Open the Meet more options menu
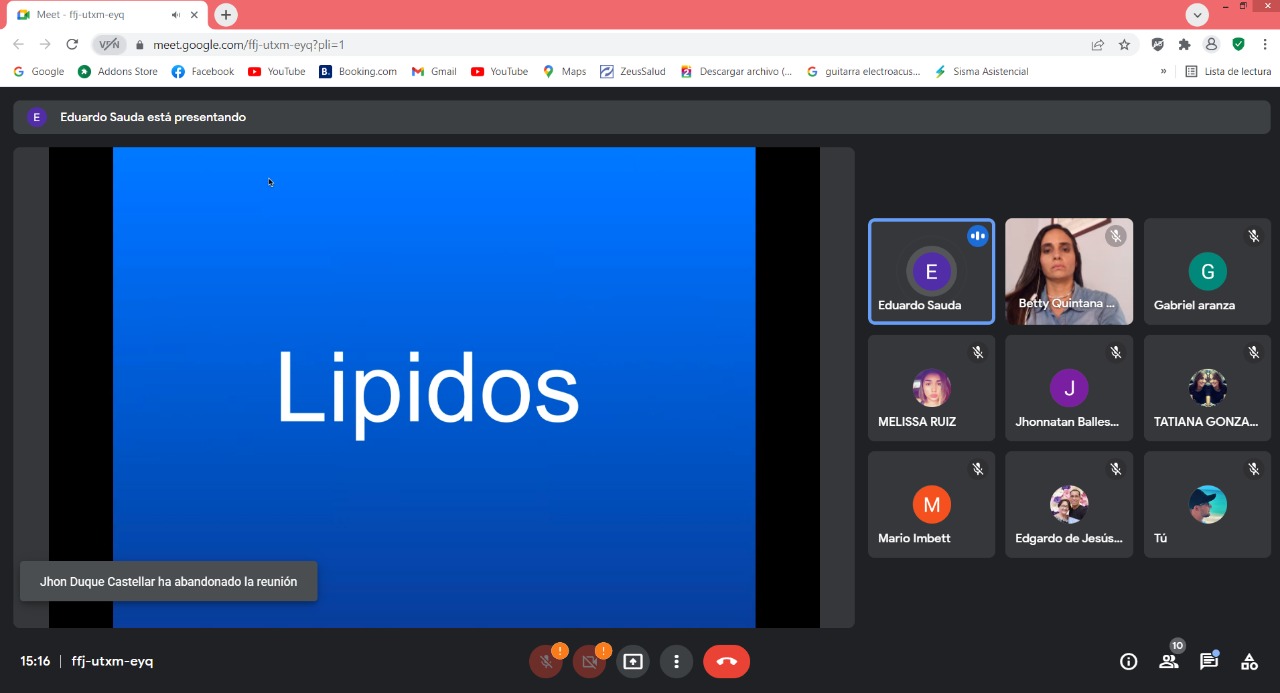Screen dimensions: 1280x693 tap(676, 661)
